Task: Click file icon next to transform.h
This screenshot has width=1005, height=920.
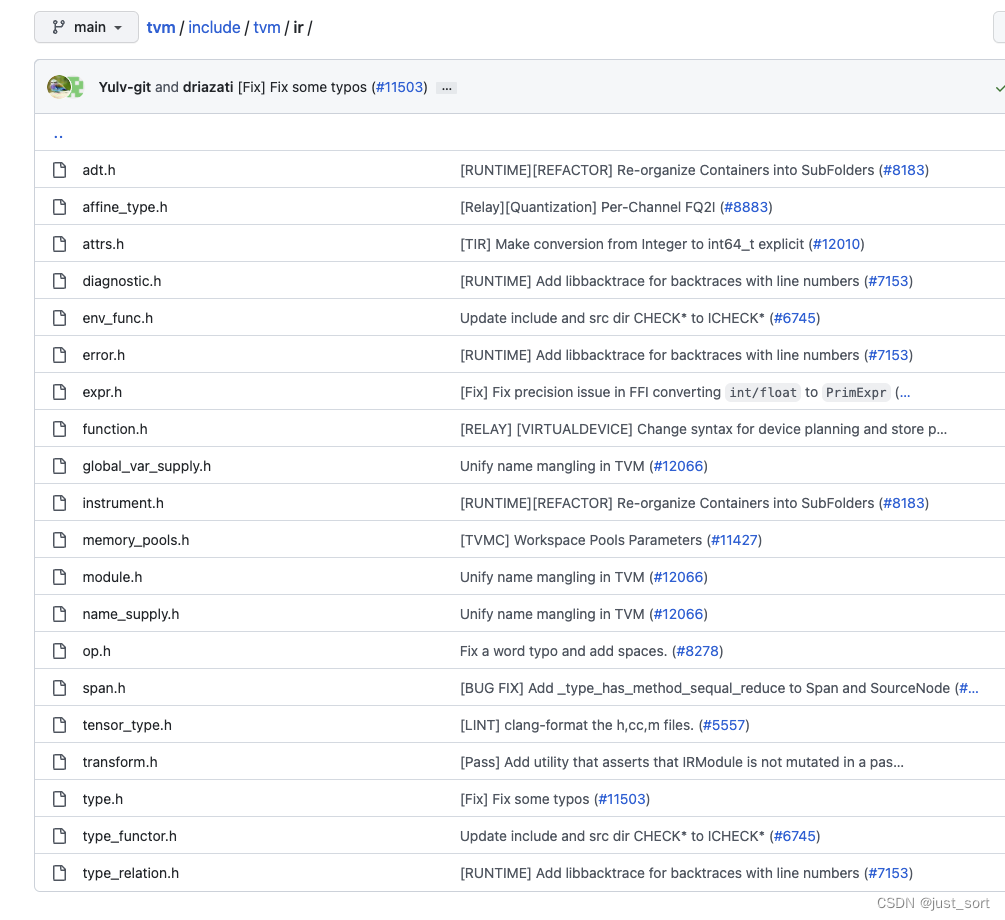Action: (x=60, y=762)
